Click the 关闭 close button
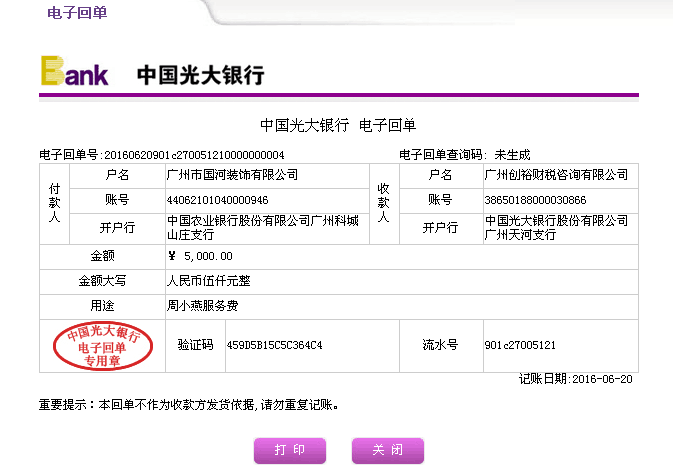The height and width of the screenshot is (476, 673). coord(388,450)
